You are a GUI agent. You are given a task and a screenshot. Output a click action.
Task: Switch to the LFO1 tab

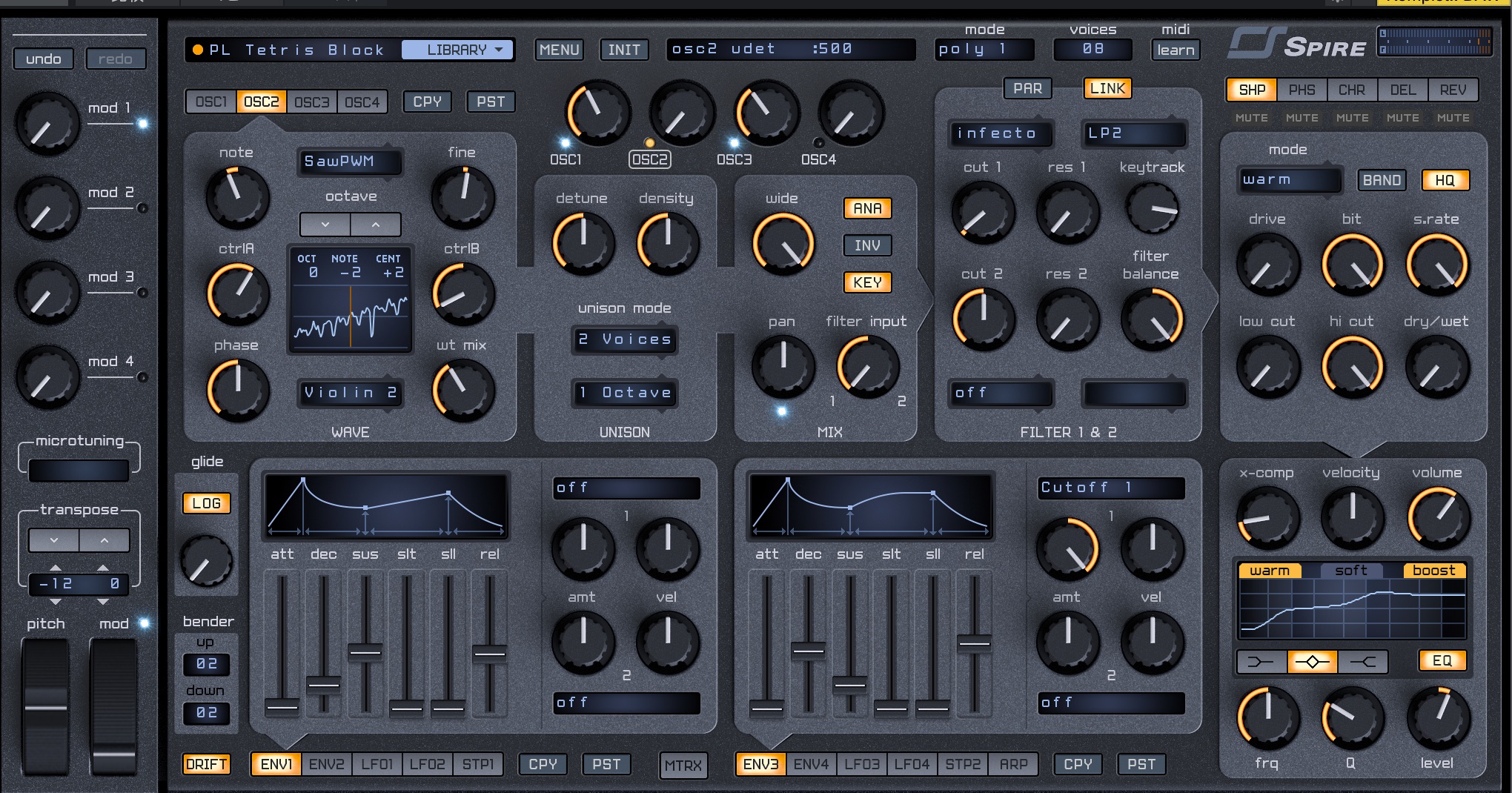click(377, 764)
